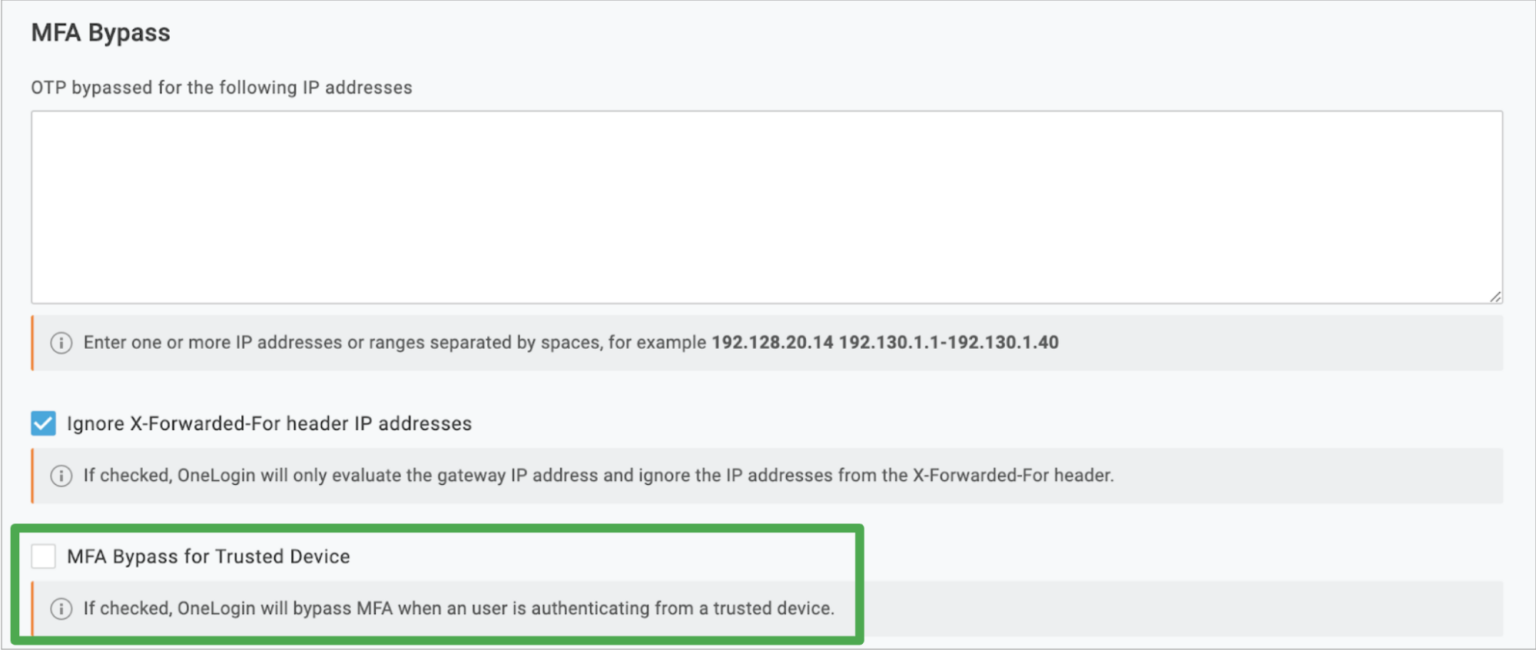Image resolution: width=1536 pixels, height=650 pixels.
Task: Click the textarea resize handle corner
Action: point(1494,295)
